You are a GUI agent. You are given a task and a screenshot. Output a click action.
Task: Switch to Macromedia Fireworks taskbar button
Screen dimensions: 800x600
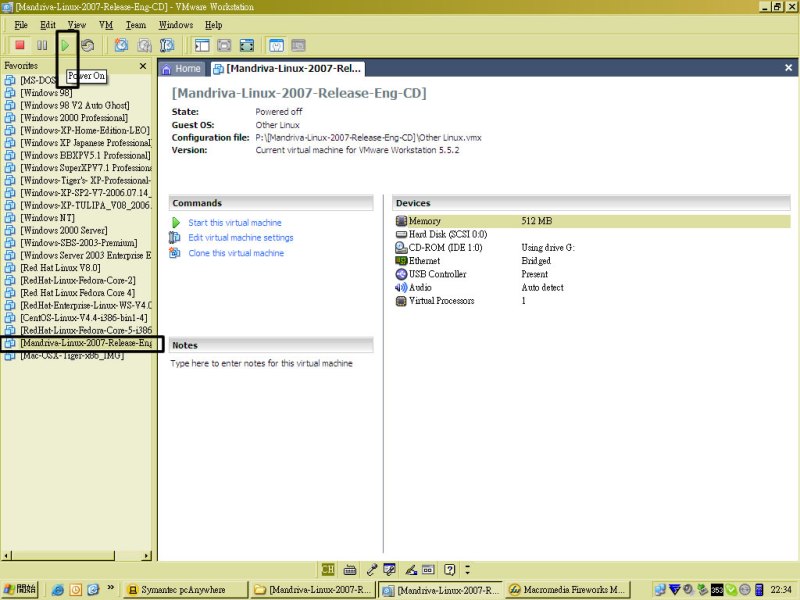pyautogui.click(x=569, y=590)
